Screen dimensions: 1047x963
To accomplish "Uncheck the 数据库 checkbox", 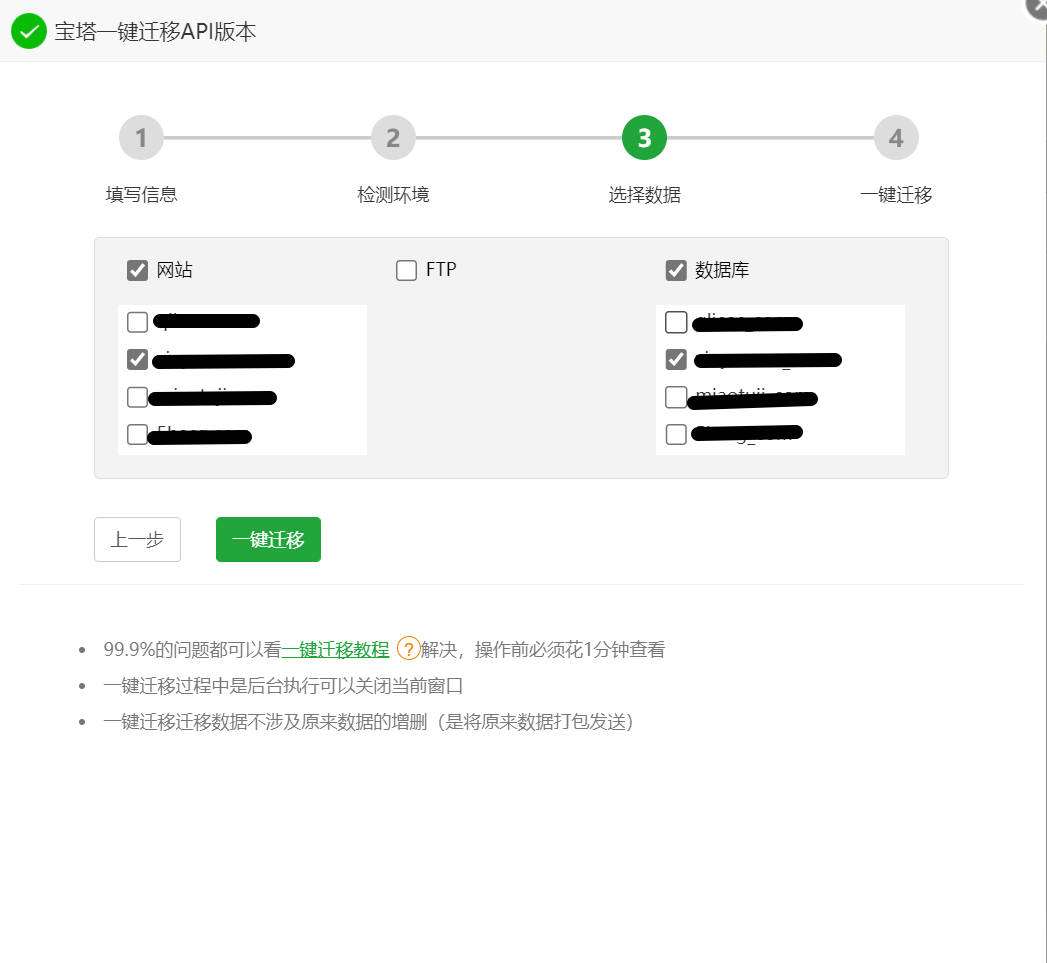I will pyautogui.click(x=675, y=269).
